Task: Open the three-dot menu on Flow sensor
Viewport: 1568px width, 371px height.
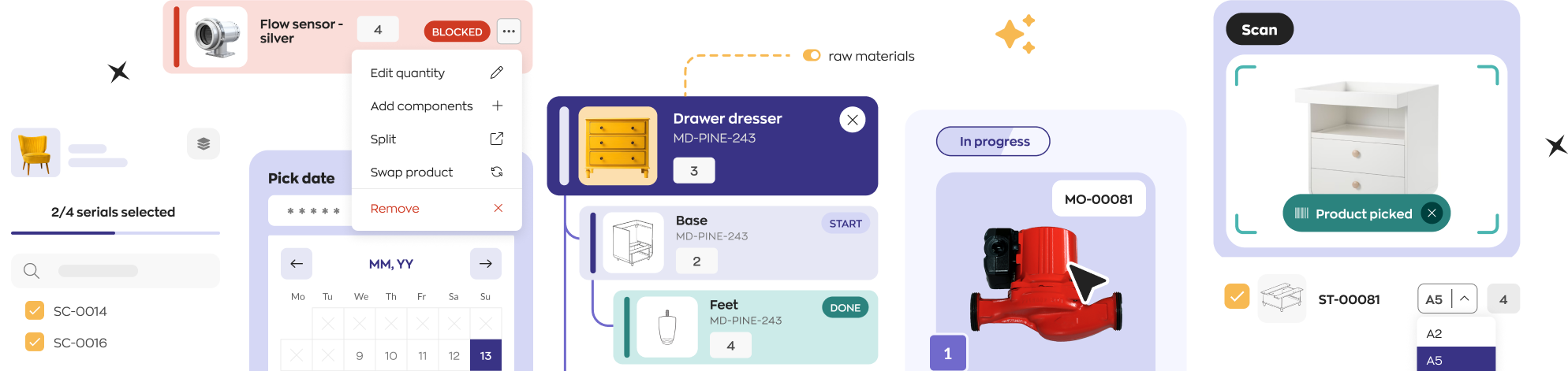Action: pyautogui.click(x=509, y=32)
